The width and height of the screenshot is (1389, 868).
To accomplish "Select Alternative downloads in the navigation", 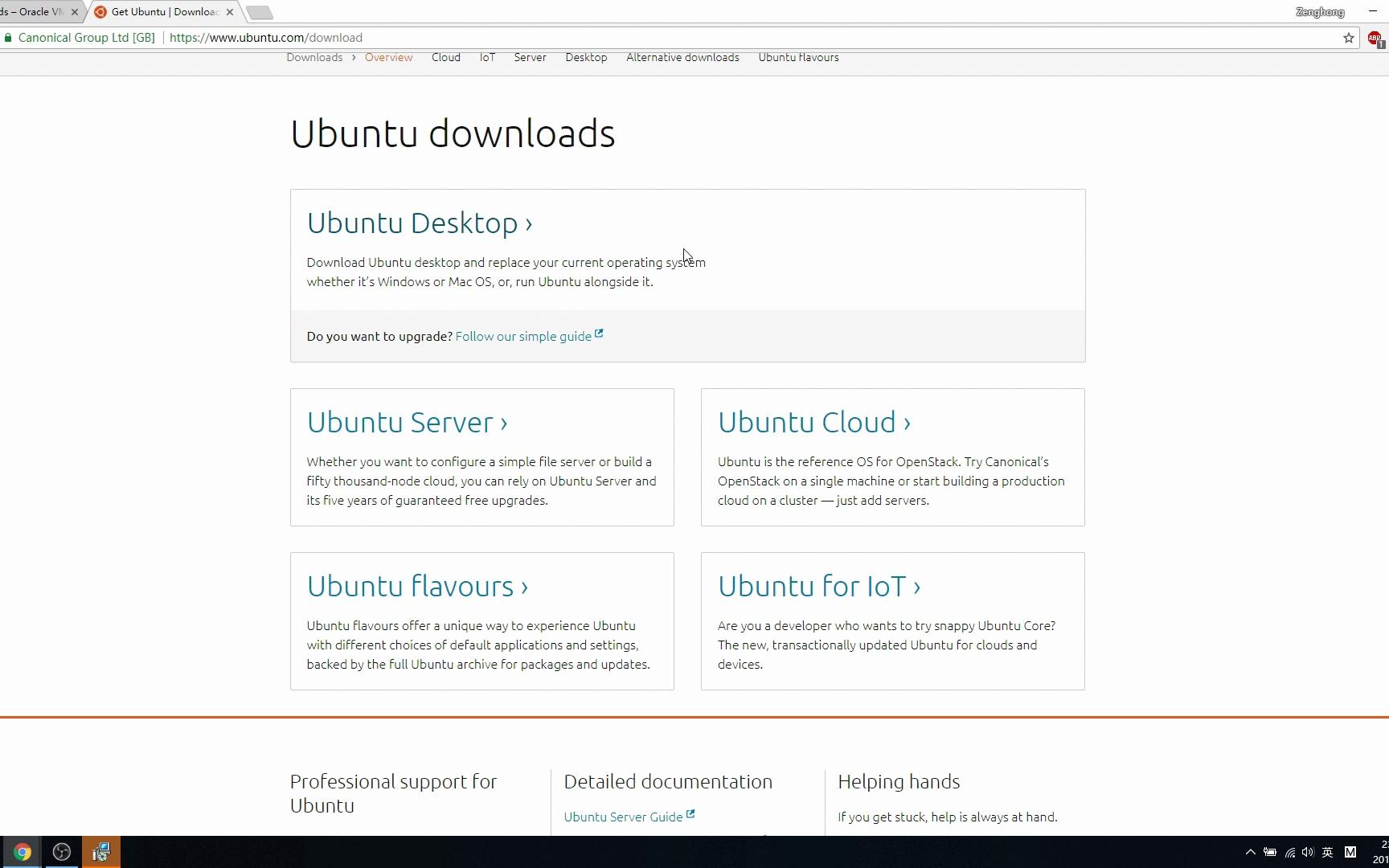I will 682,57.
